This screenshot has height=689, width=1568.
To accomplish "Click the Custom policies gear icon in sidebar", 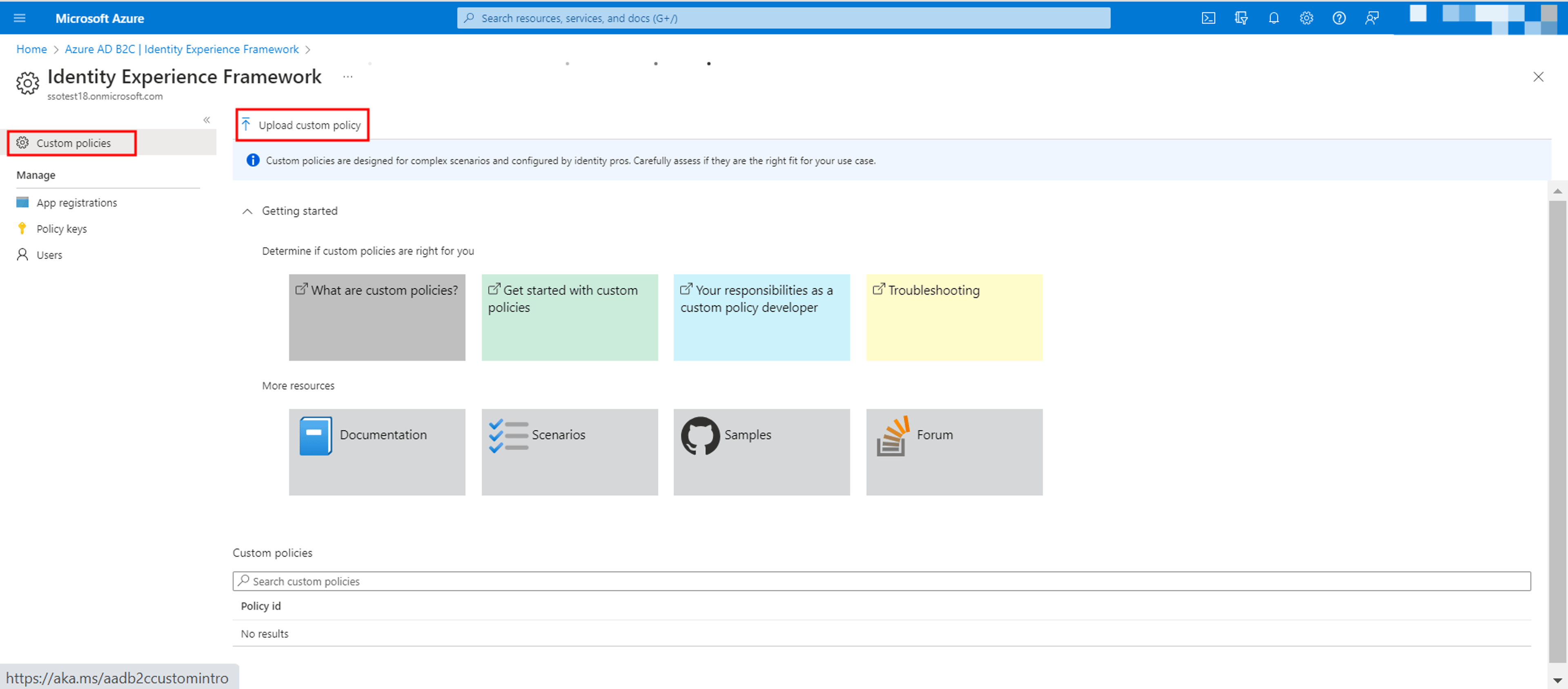I will pyautogui.click(x=22, y=142).
